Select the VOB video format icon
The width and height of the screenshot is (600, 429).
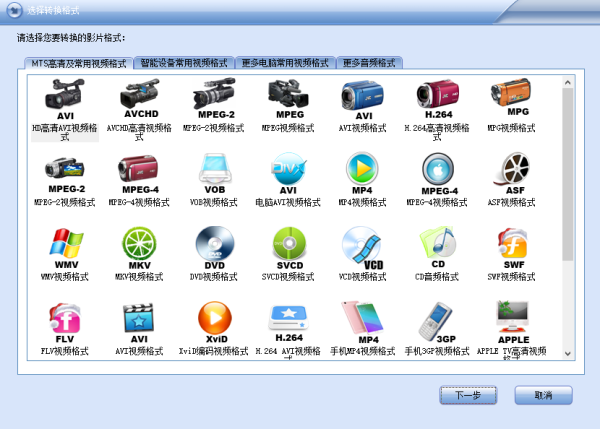(214, 170)
